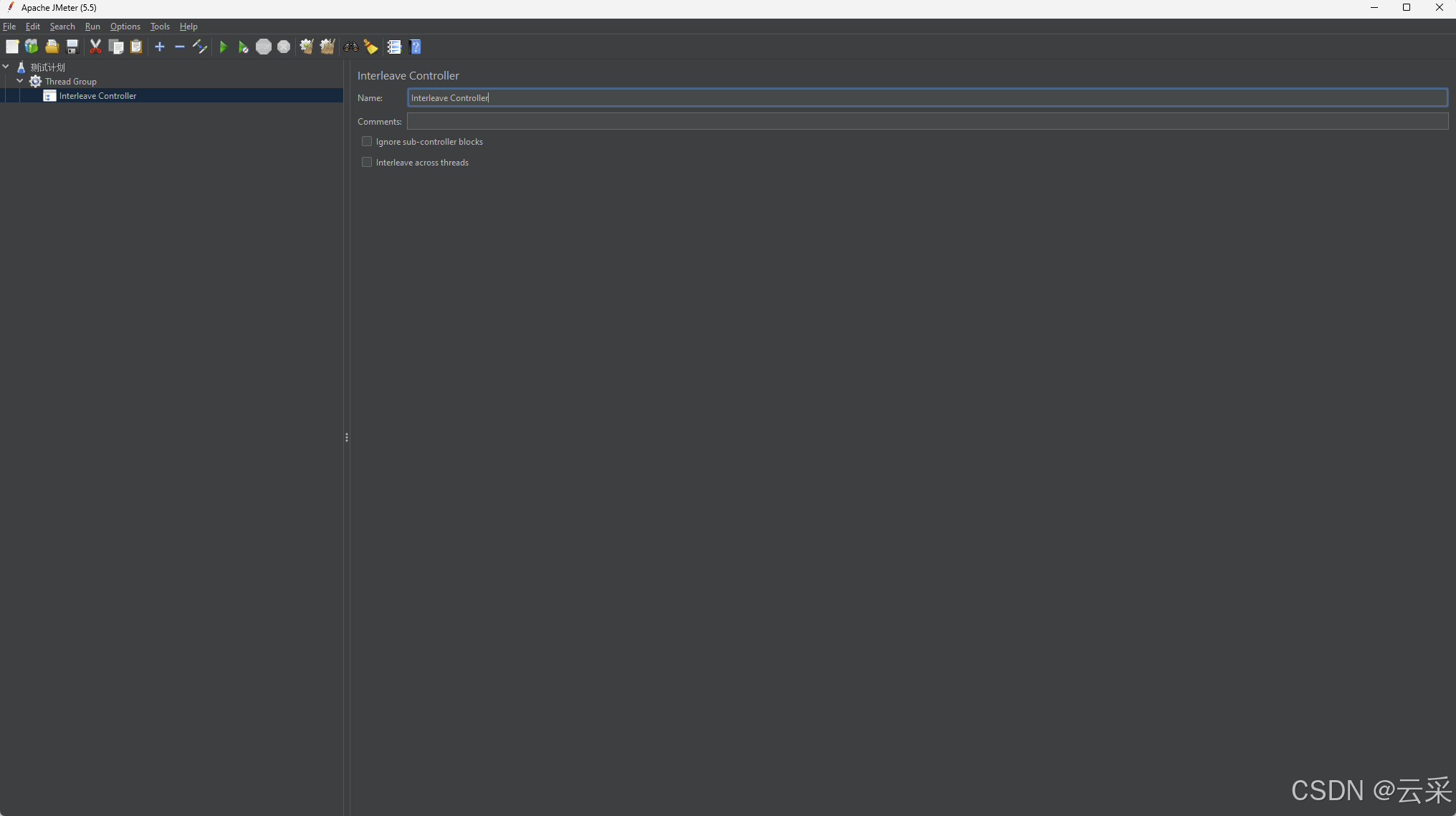1456x816 pixels.
Task: Click the Start test run icon
Action: pos(222,47)
